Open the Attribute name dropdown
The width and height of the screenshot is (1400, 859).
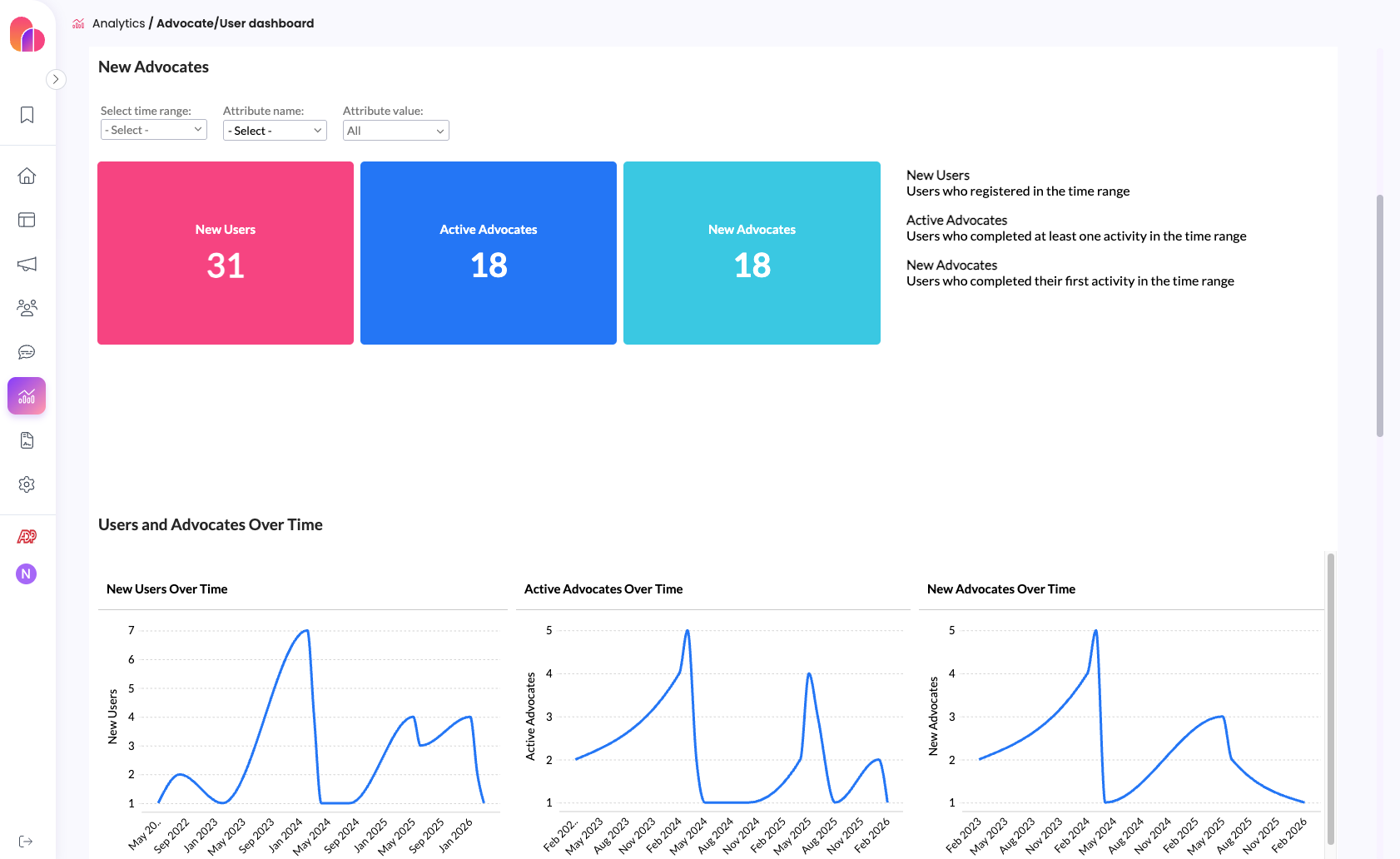coord(275,130)
